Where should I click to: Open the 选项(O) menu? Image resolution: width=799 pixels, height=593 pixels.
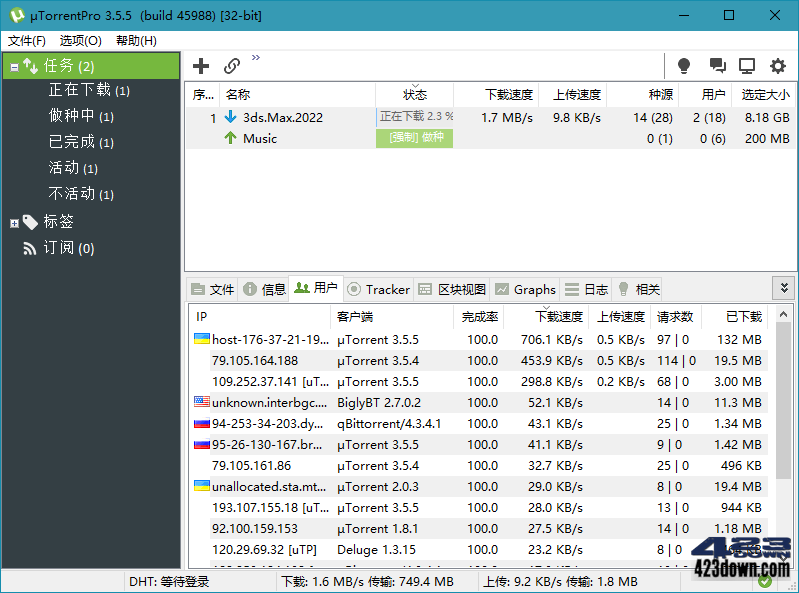tap(81, 41)
